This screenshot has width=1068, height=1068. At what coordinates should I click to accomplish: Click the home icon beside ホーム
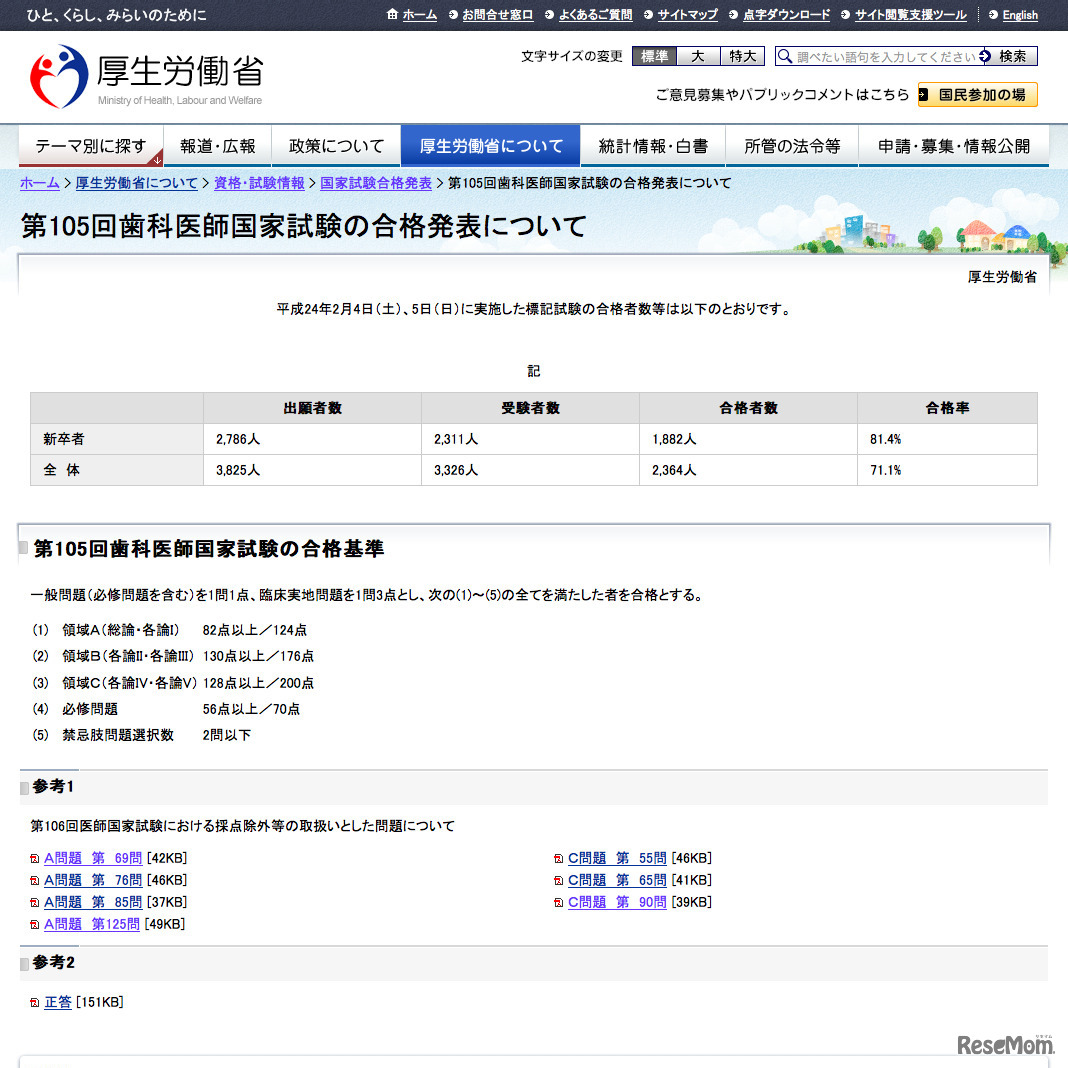point(390,15)
